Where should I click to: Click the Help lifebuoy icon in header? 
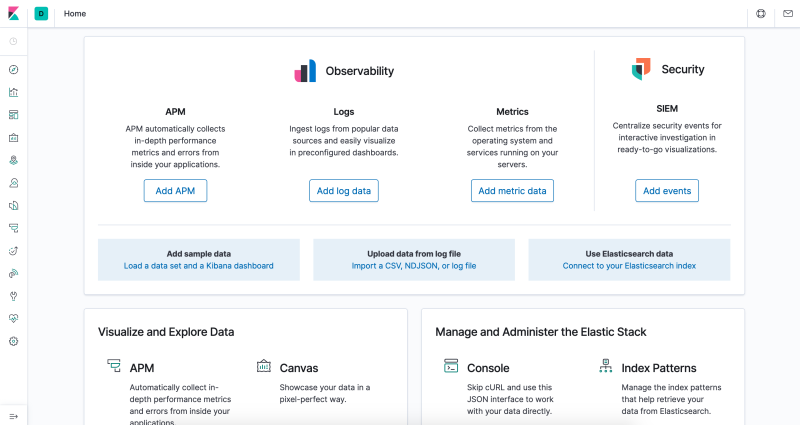pos(761,14)
